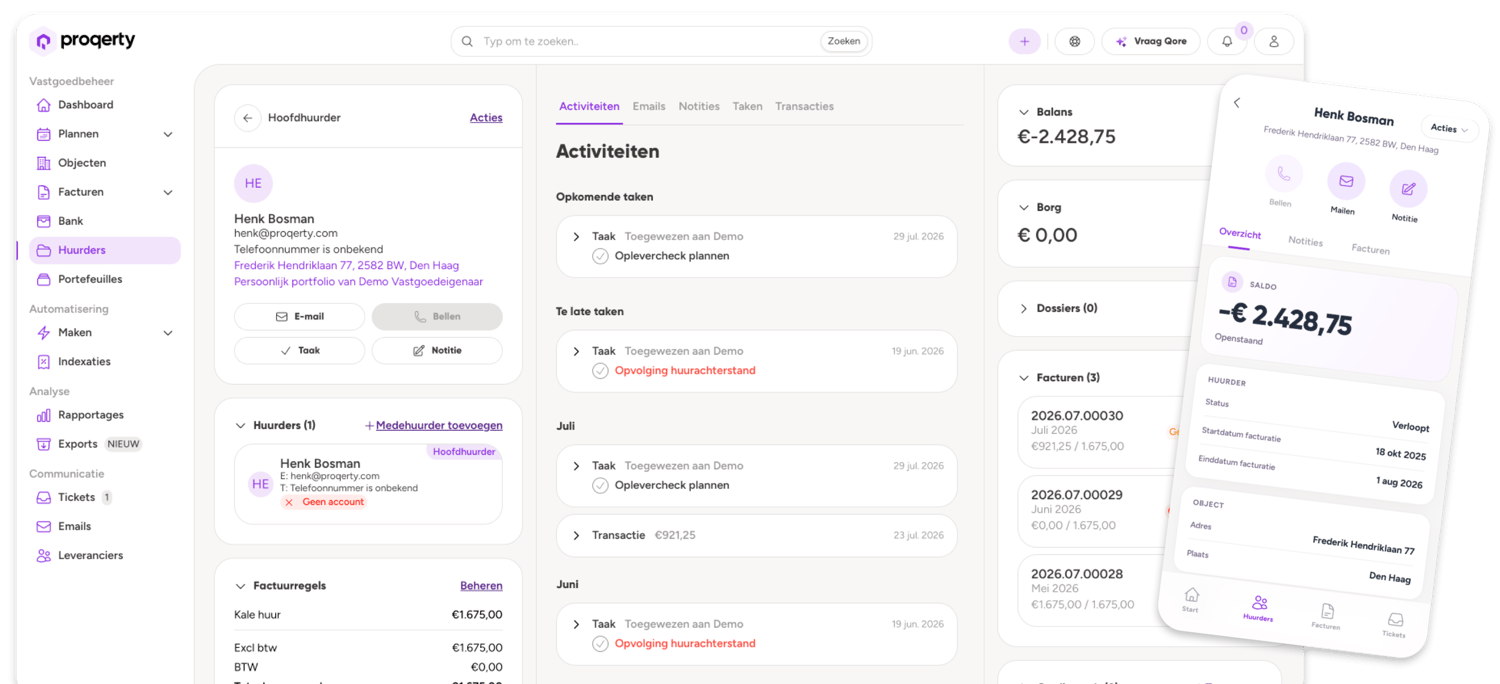Open the user profile icon
The image size is (1500, 684).
(1274, 41)
